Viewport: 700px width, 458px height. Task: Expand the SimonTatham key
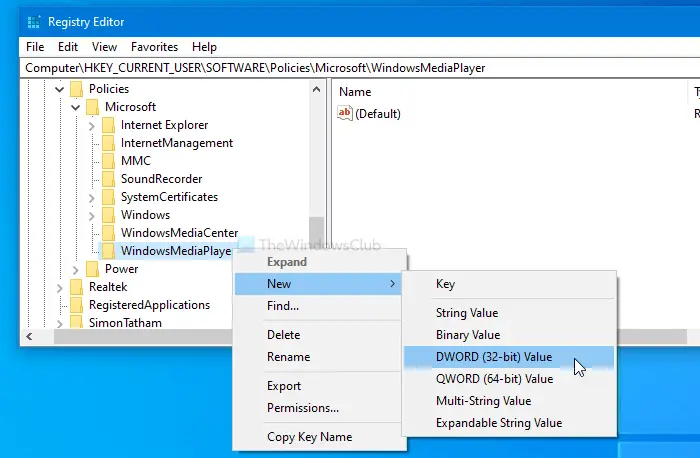coord(59,323)
